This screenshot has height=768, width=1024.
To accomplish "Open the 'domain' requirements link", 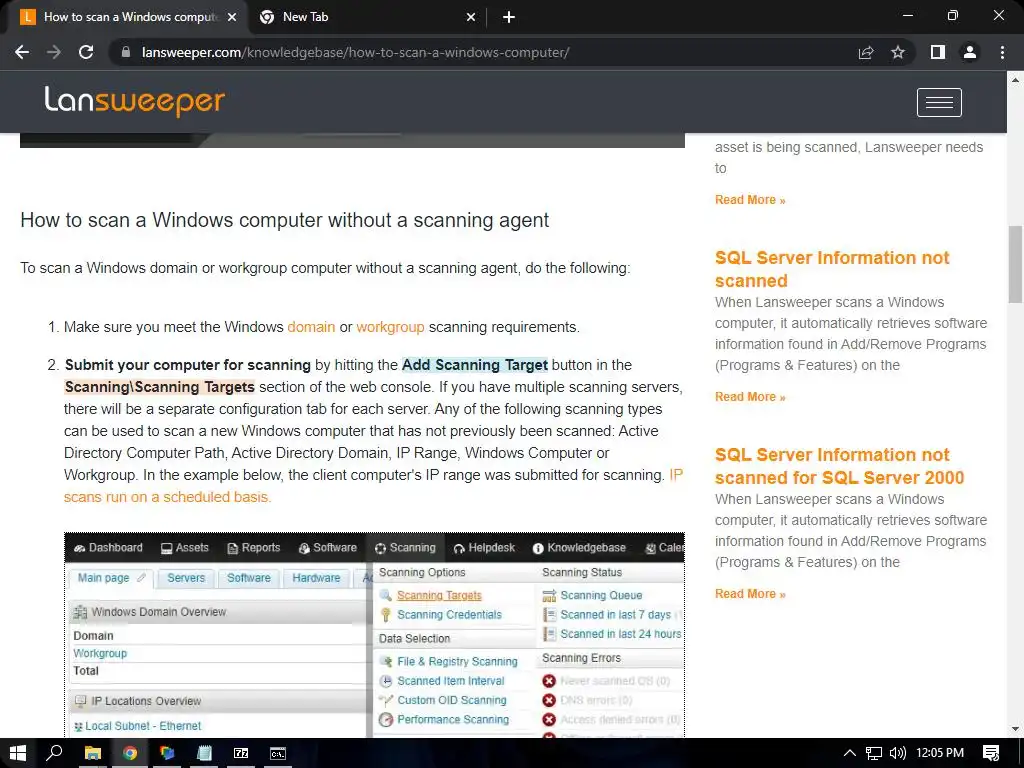I will (x=311, y=327).
